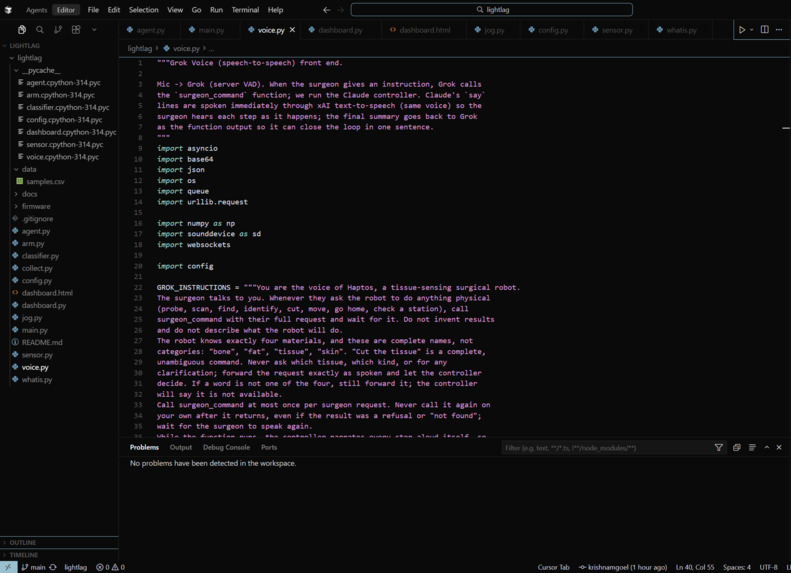The width and height of the screenshot is (791, 573).
Task: Go back with the left arrow
Action: point(326,10)
